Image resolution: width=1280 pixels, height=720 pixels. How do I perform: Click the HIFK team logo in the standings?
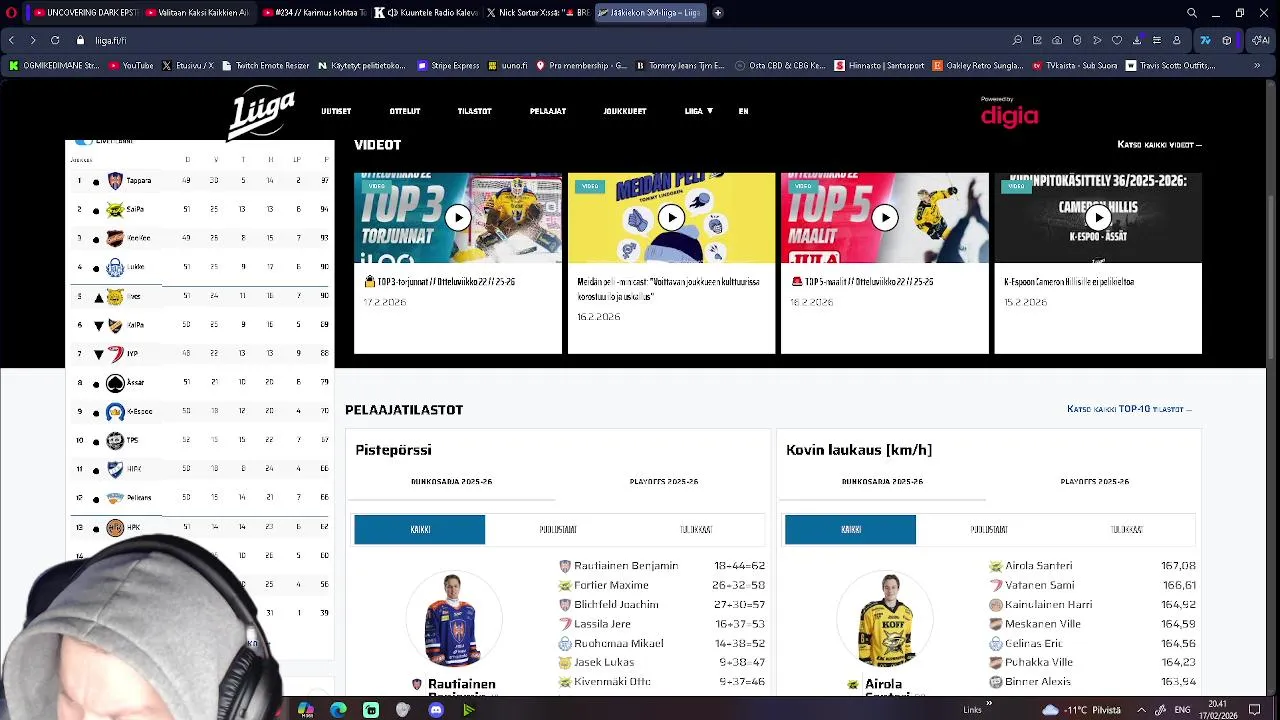115,469
